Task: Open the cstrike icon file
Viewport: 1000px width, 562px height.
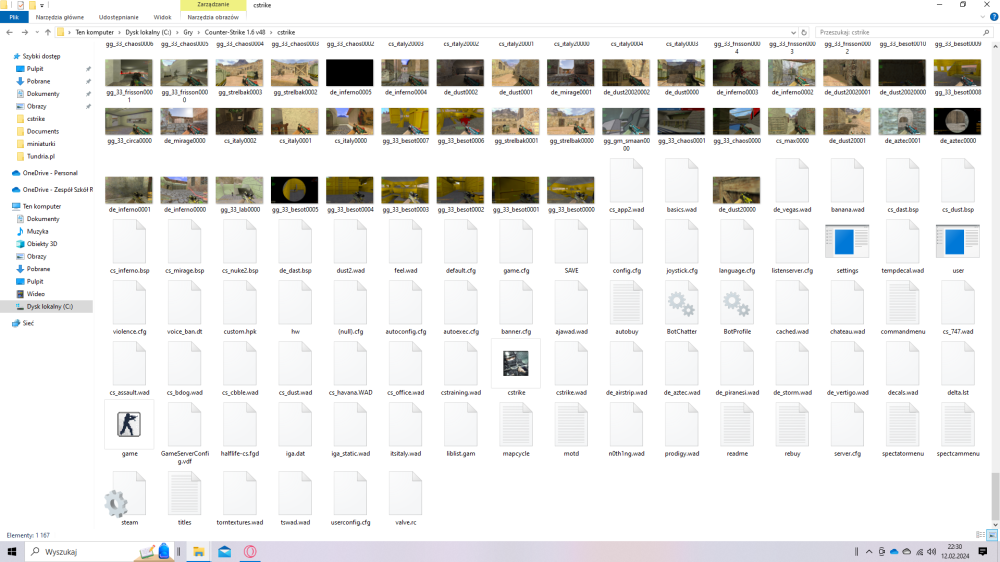Action: [x=515, y=364]
